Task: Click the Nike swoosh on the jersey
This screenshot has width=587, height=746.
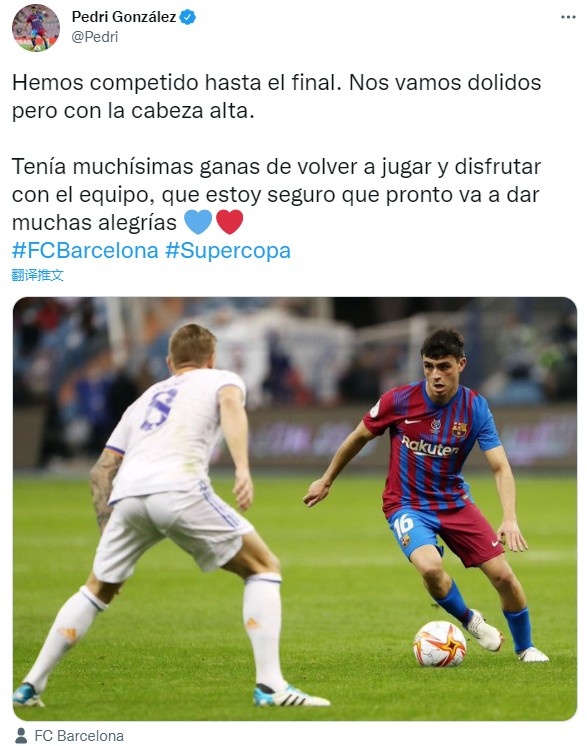Action: [412, 422]
